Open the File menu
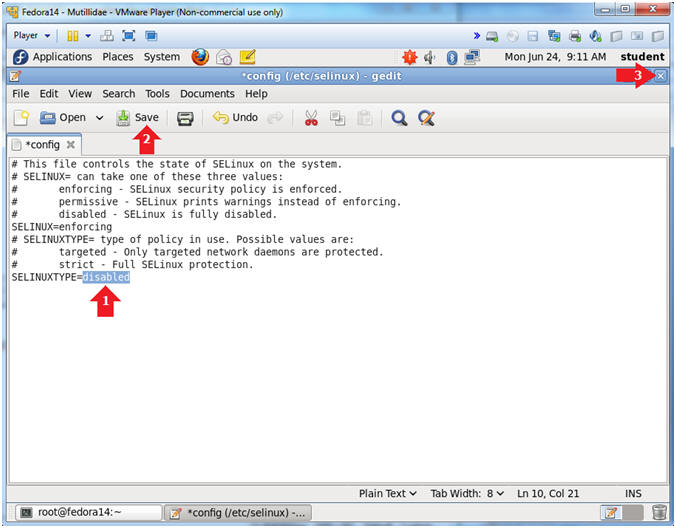 coord(21,94)
